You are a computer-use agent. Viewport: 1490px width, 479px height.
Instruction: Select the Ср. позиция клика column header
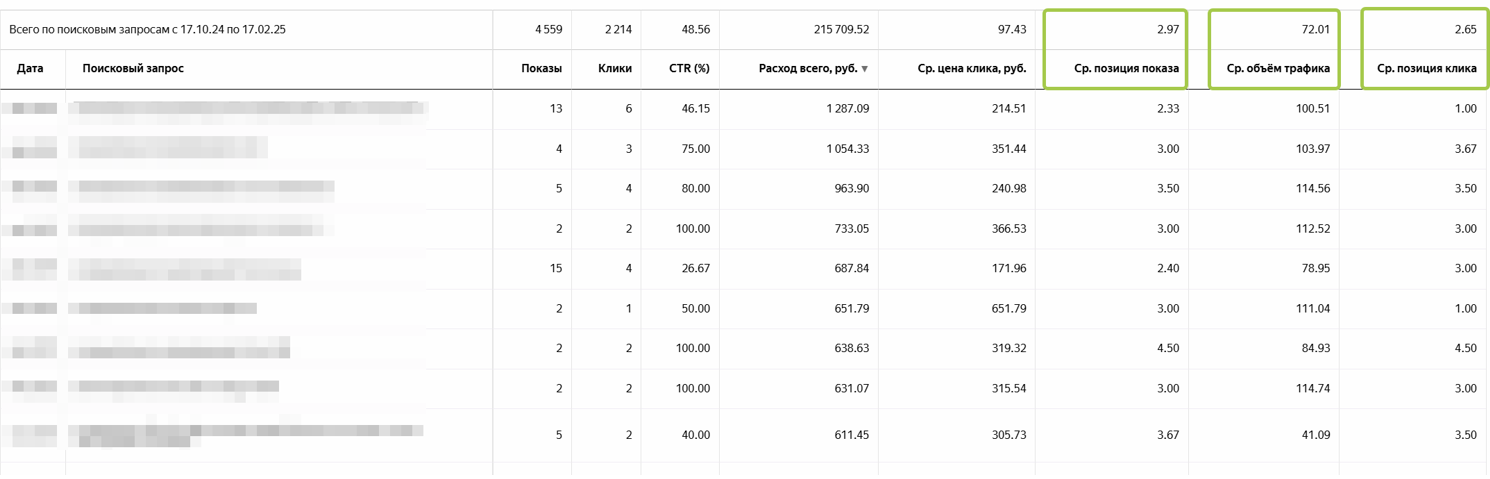coord(1426,68)
